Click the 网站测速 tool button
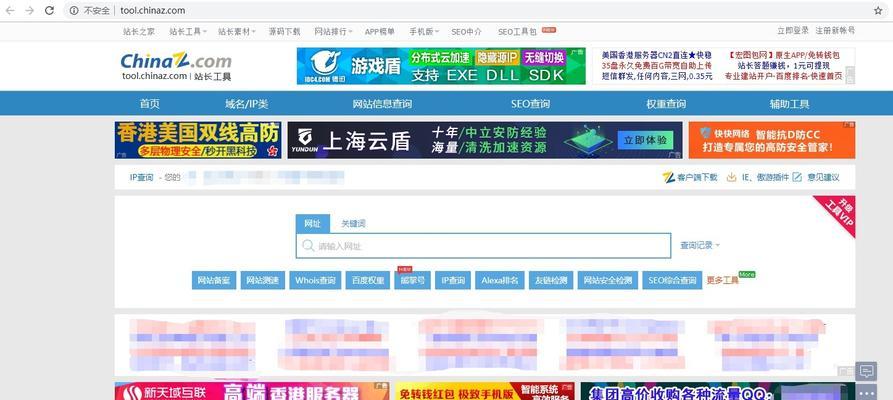893x400 pixels. [263, 280]
